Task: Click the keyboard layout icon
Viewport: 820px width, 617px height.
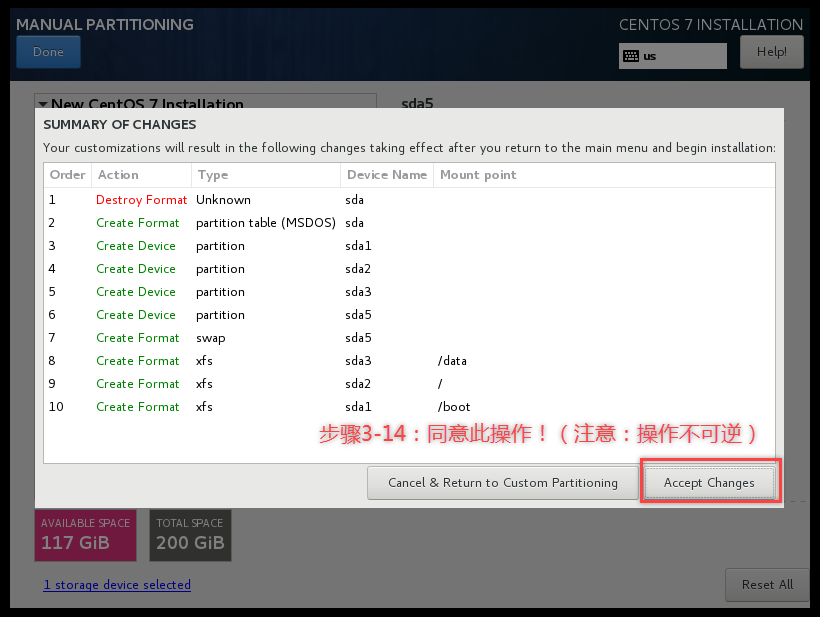Action: click(631, 56)
